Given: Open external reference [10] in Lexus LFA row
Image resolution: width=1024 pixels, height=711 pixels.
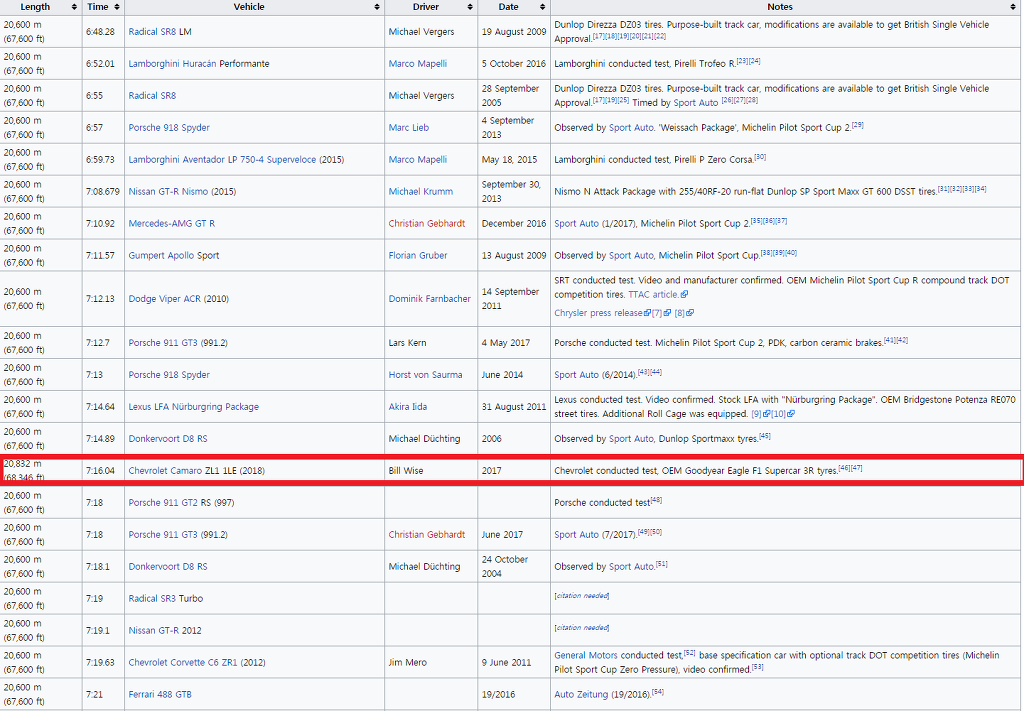Looking at the screenshot, I should (783, 414).
